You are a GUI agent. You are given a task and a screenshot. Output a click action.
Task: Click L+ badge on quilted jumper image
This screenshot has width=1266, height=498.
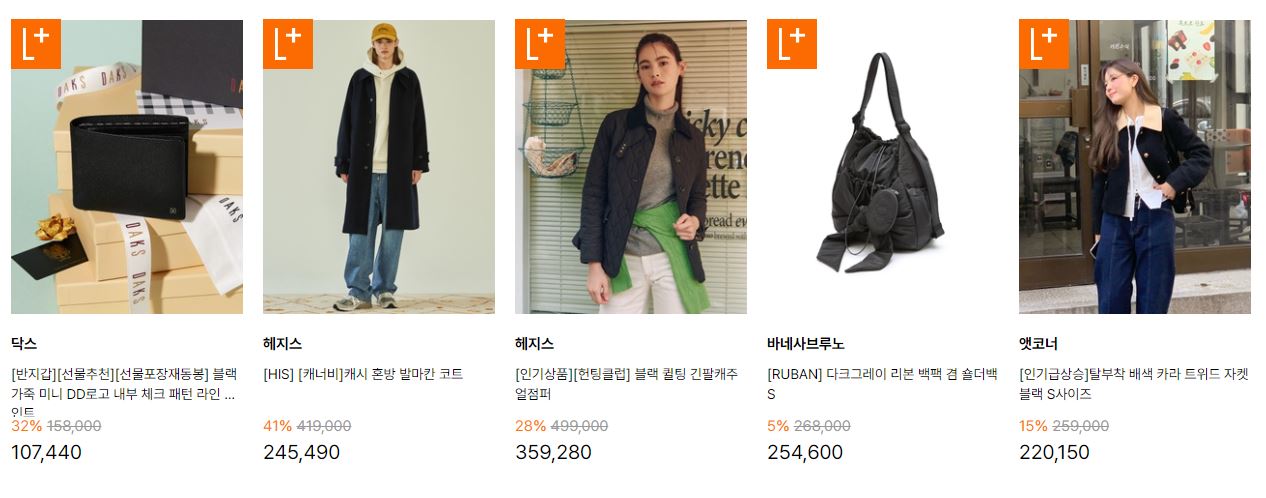pos(540,44)
